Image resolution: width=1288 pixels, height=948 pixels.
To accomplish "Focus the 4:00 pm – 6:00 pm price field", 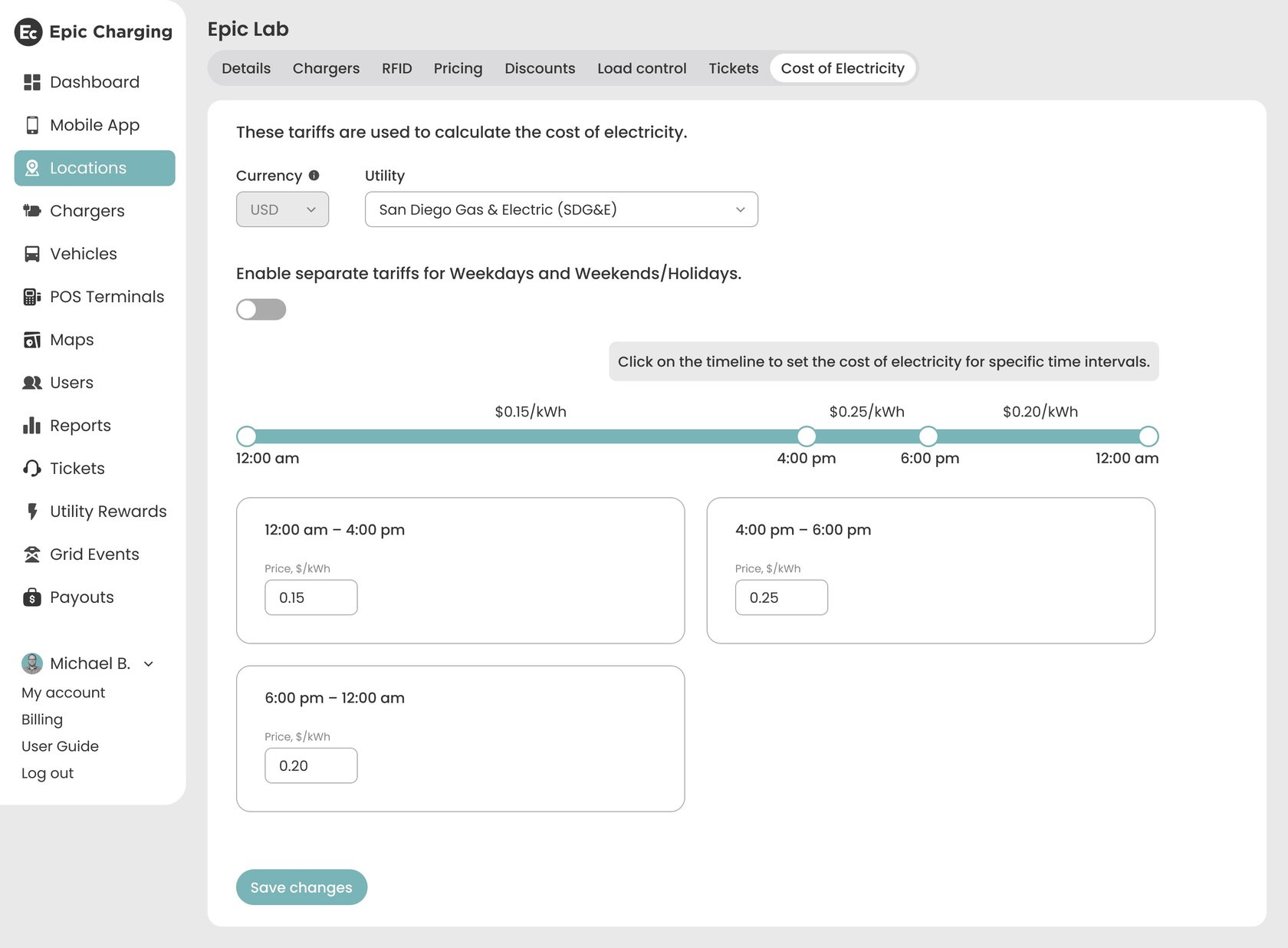I will click(x=781, y=597).
